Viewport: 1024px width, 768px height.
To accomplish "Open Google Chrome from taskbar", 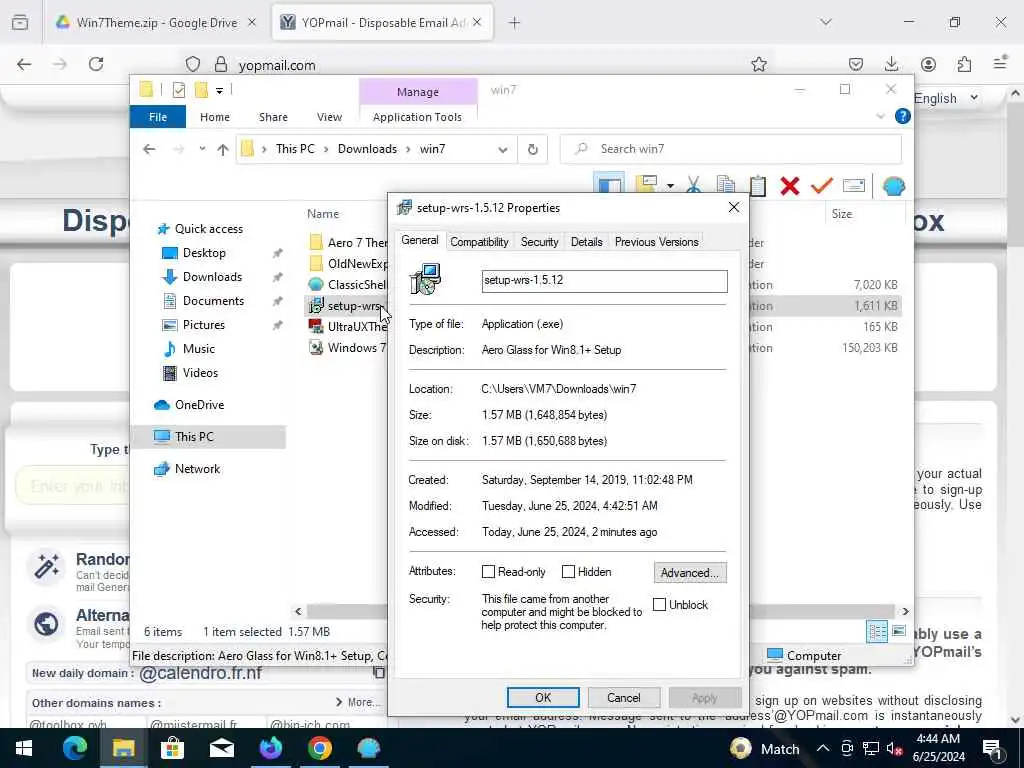I will 320,748.
